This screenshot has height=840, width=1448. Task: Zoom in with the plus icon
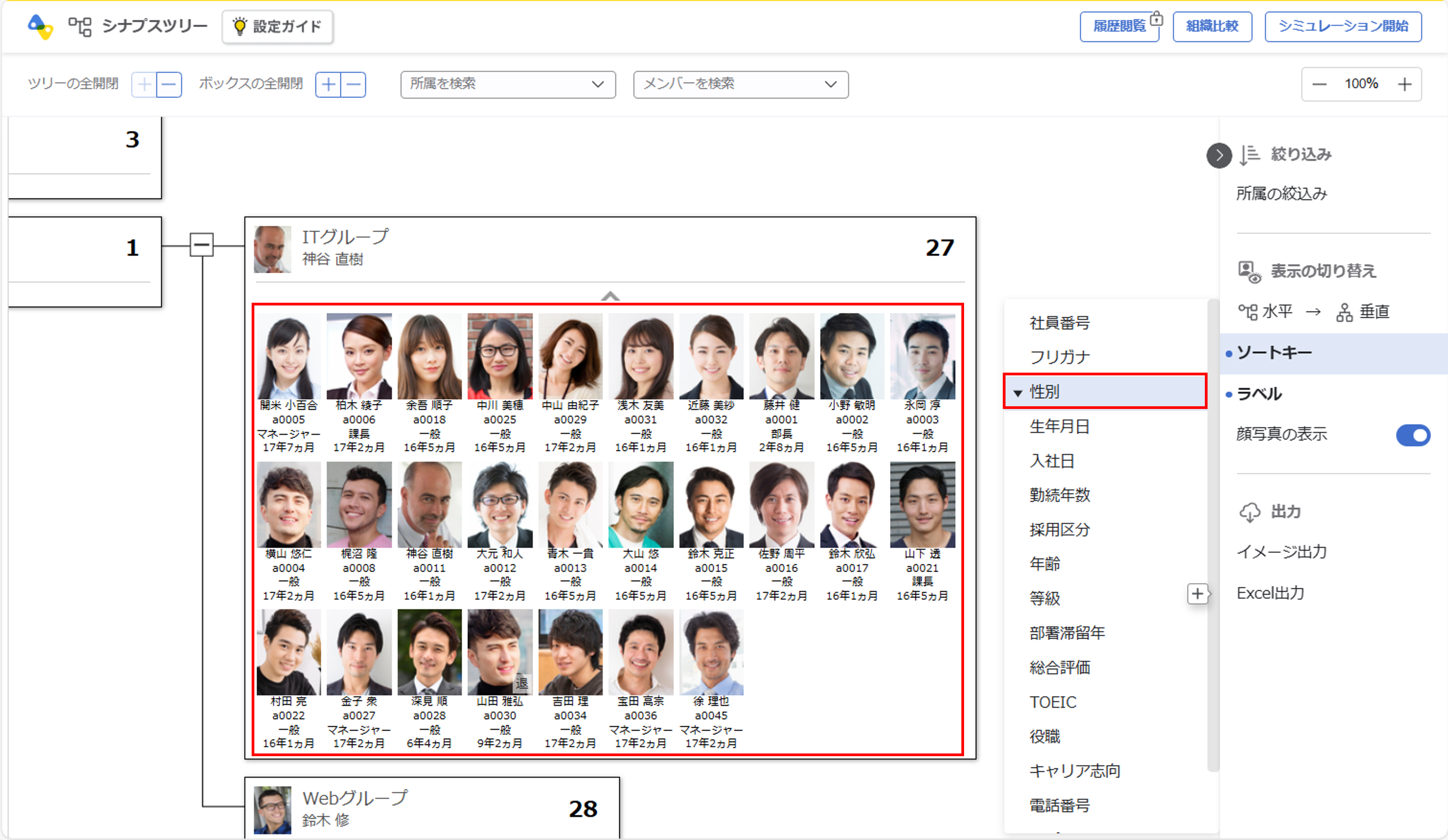(x=1404, y=85)
